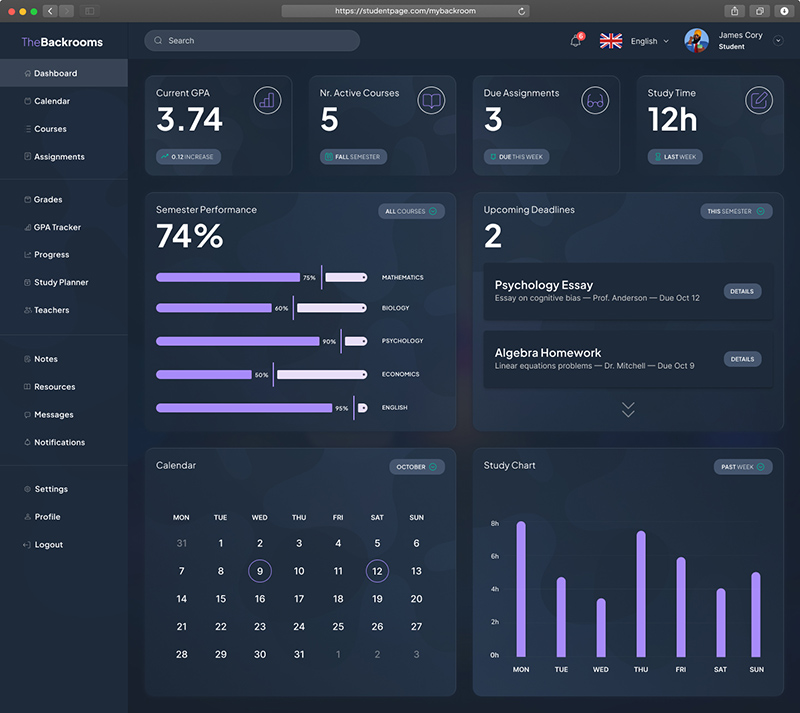Open the All Courses filter dropdown
The image size is (800, 713).
click(x=411, y=211)
